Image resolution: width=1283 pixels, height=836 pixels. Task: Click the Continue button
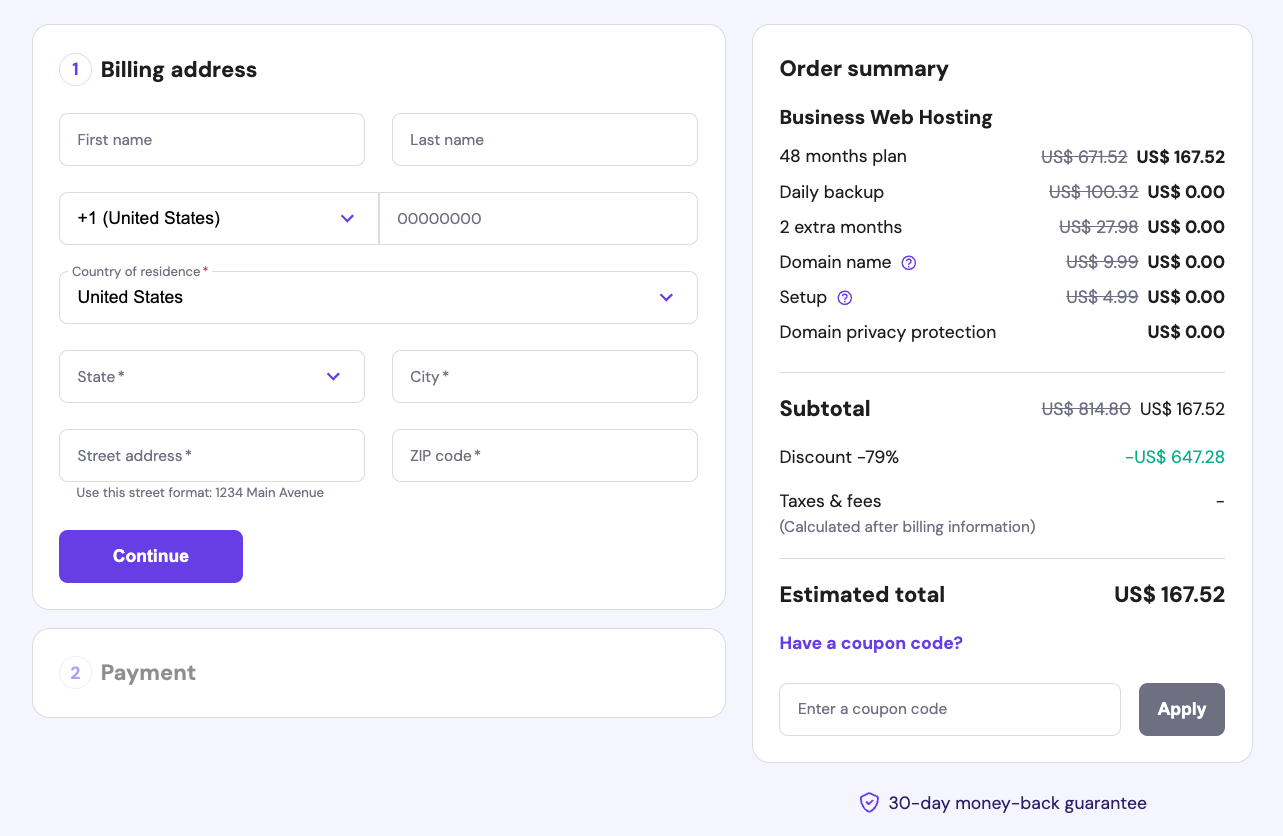coord(150,556)
